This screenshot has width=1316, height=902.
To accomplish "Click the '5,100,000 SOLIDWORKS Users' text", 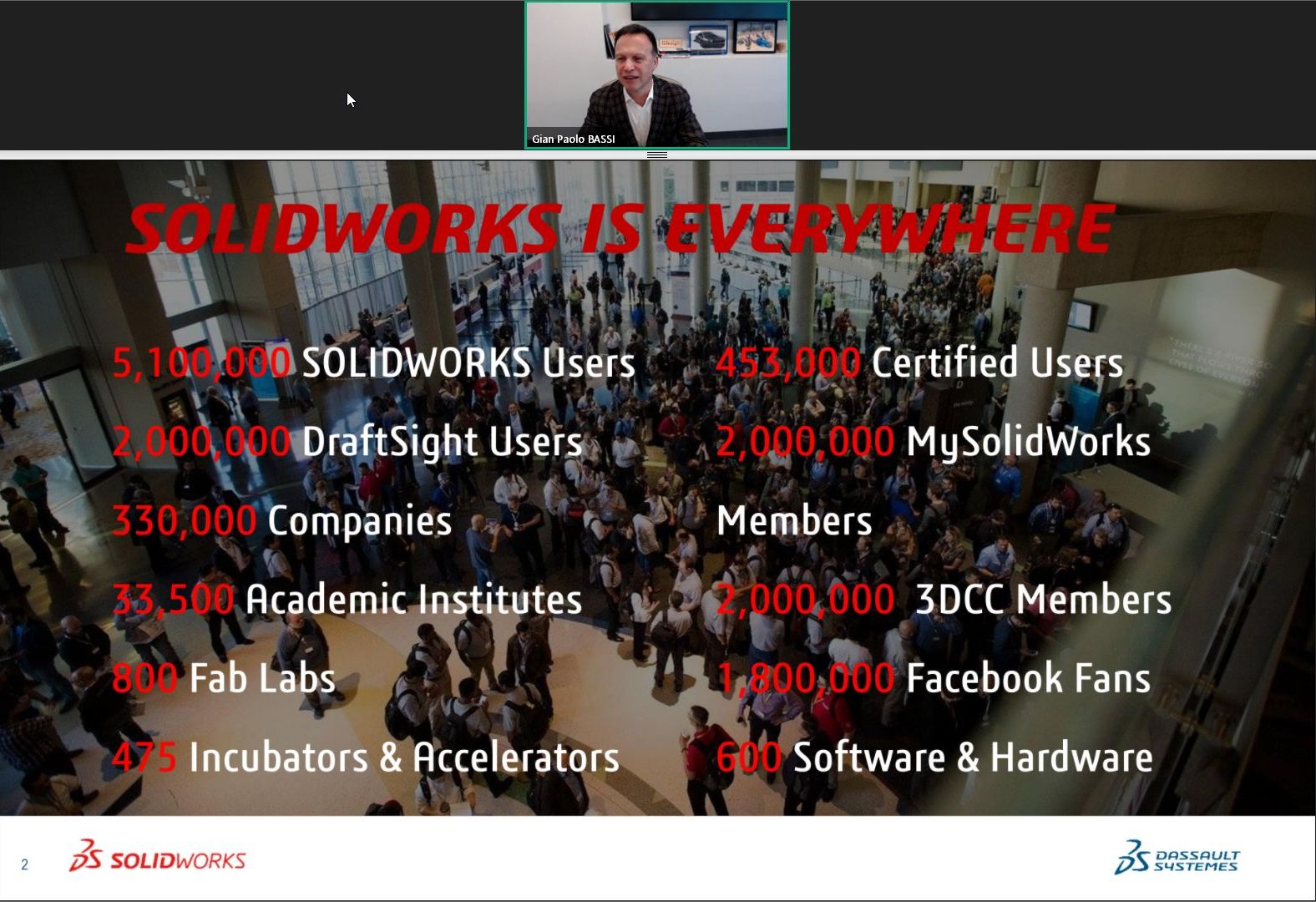I will point(373,362).
